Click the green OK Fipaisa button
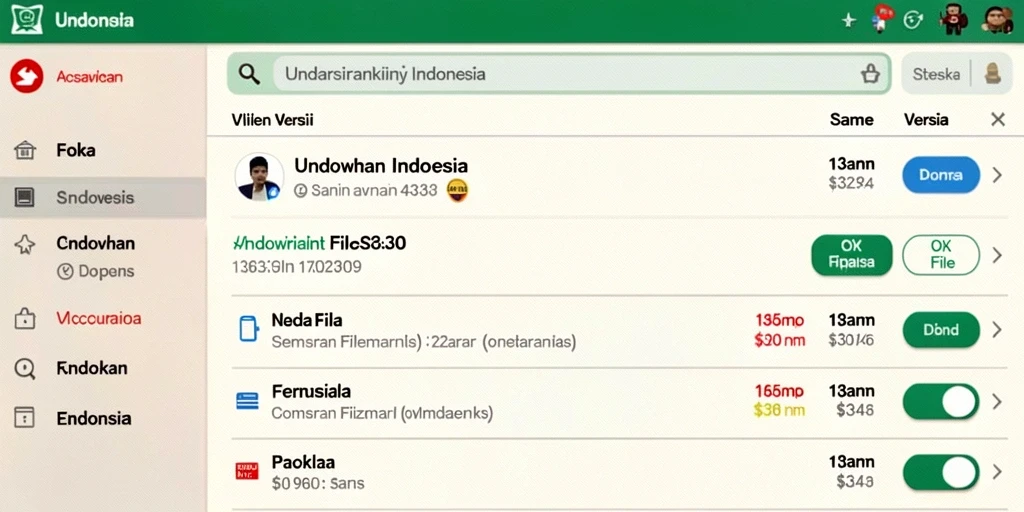Viewport: 1024px width, 512px height. pos(852,255)
